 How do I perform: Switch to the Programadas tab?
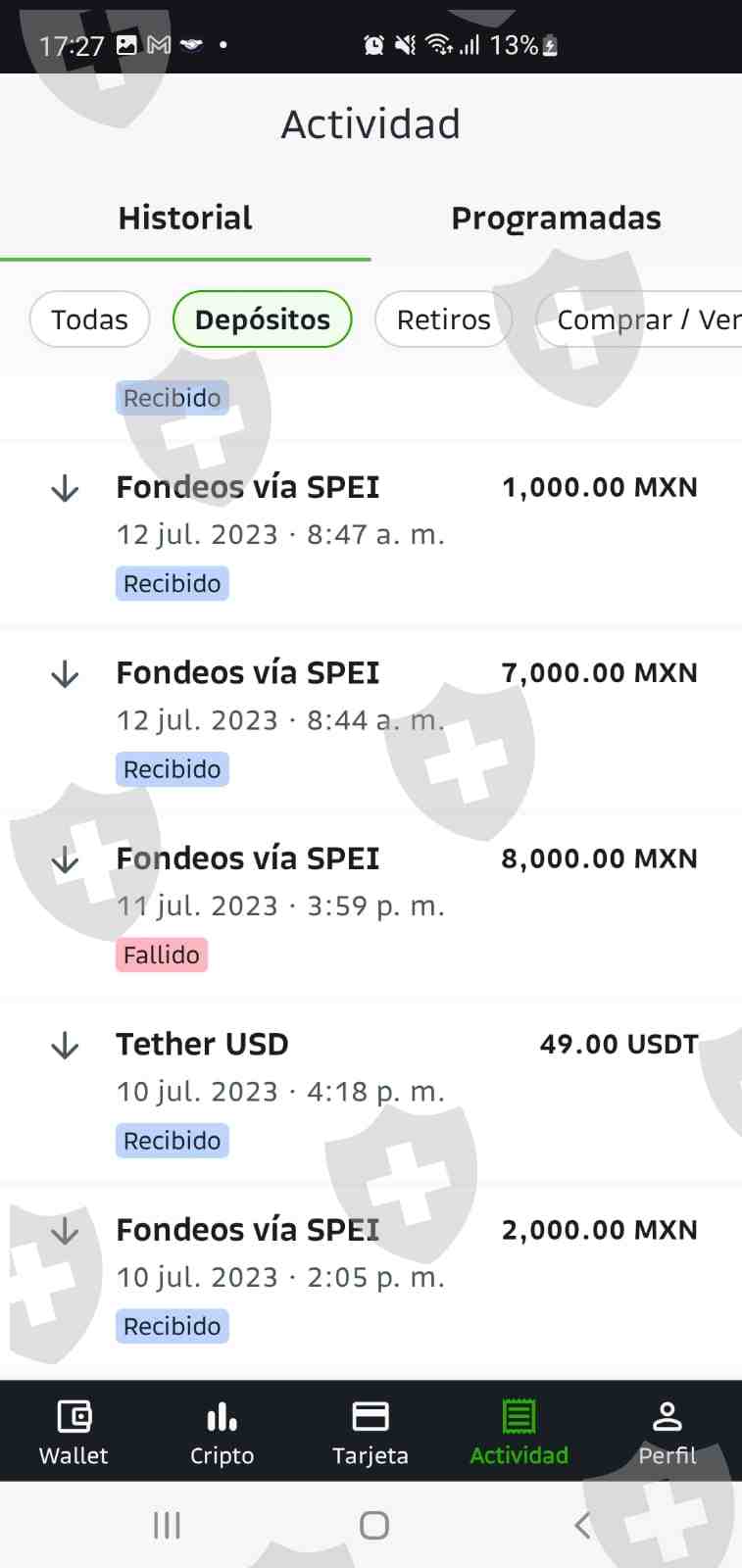(556, 218)
